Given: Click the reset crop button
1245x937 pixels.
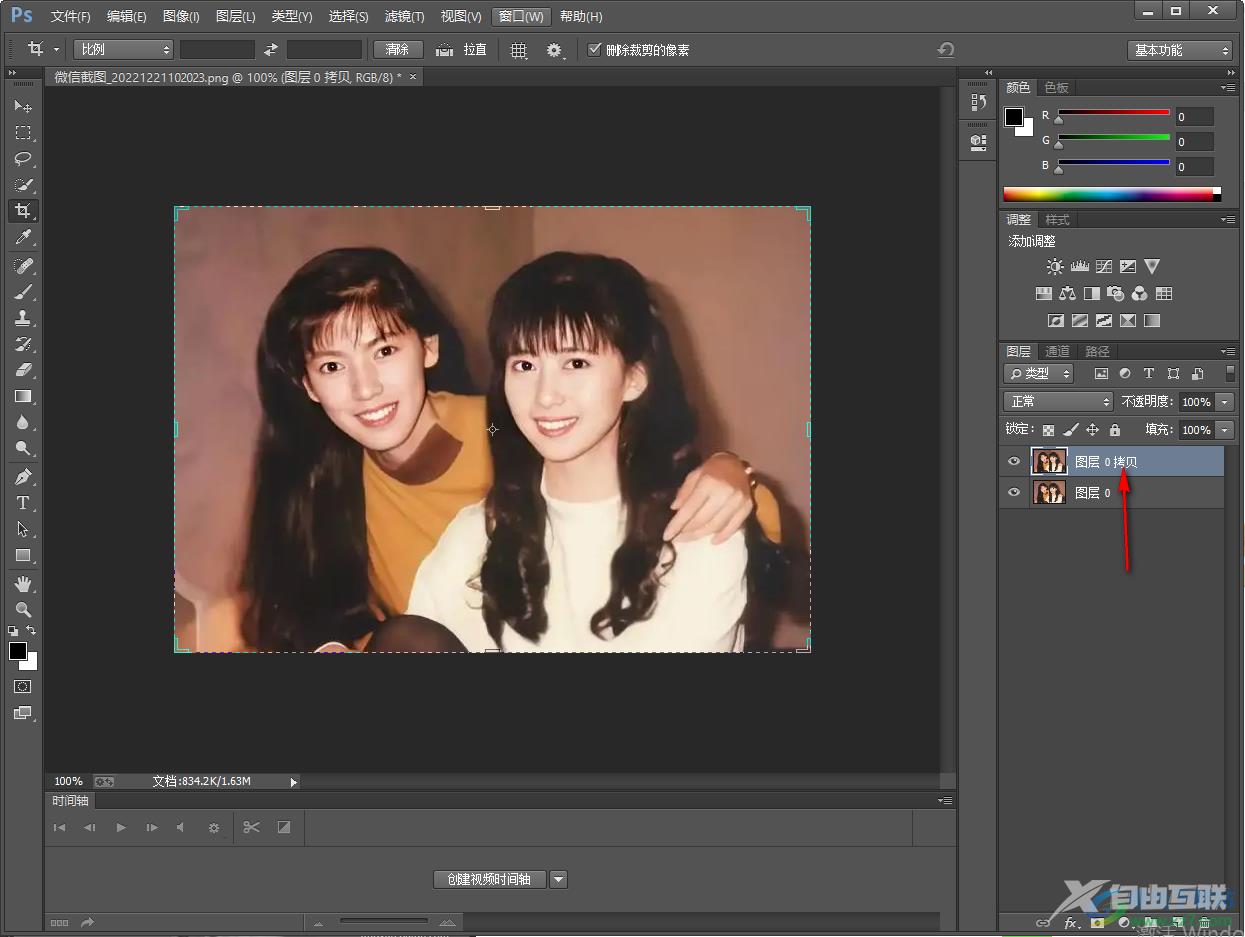Looking at the screenshot, I should tap(945, 50).
